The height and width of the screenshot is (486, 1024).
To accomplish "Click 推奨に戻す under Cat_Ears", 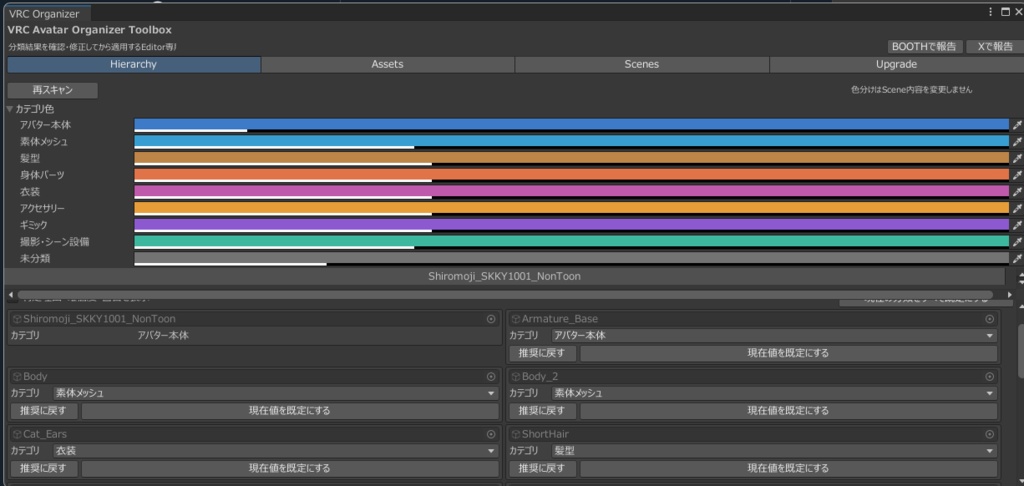I will [44, 468].
